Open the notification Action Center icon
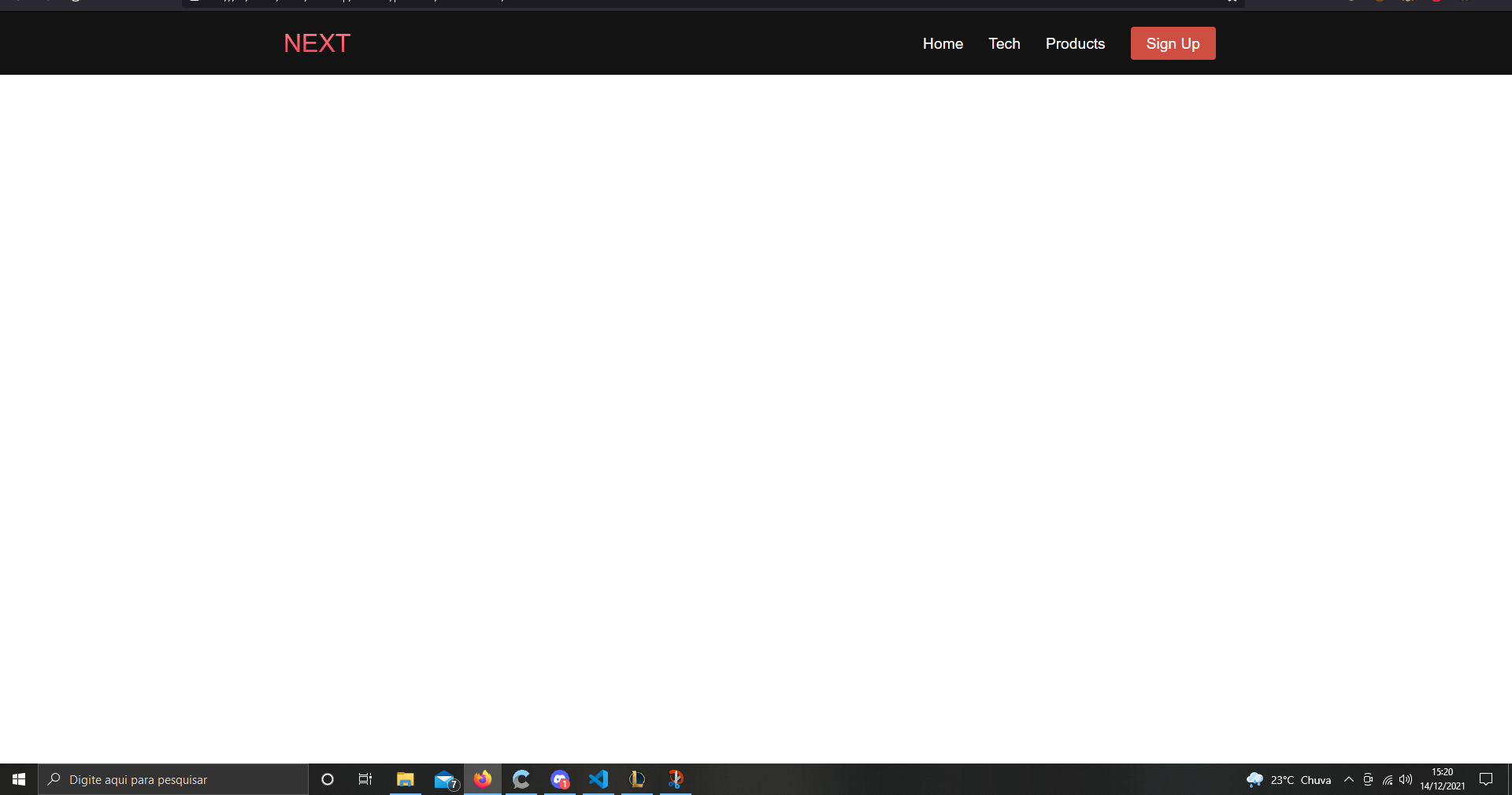Image resolution: width=1512 pixels, height=795 pixels. pos(1486,779)
